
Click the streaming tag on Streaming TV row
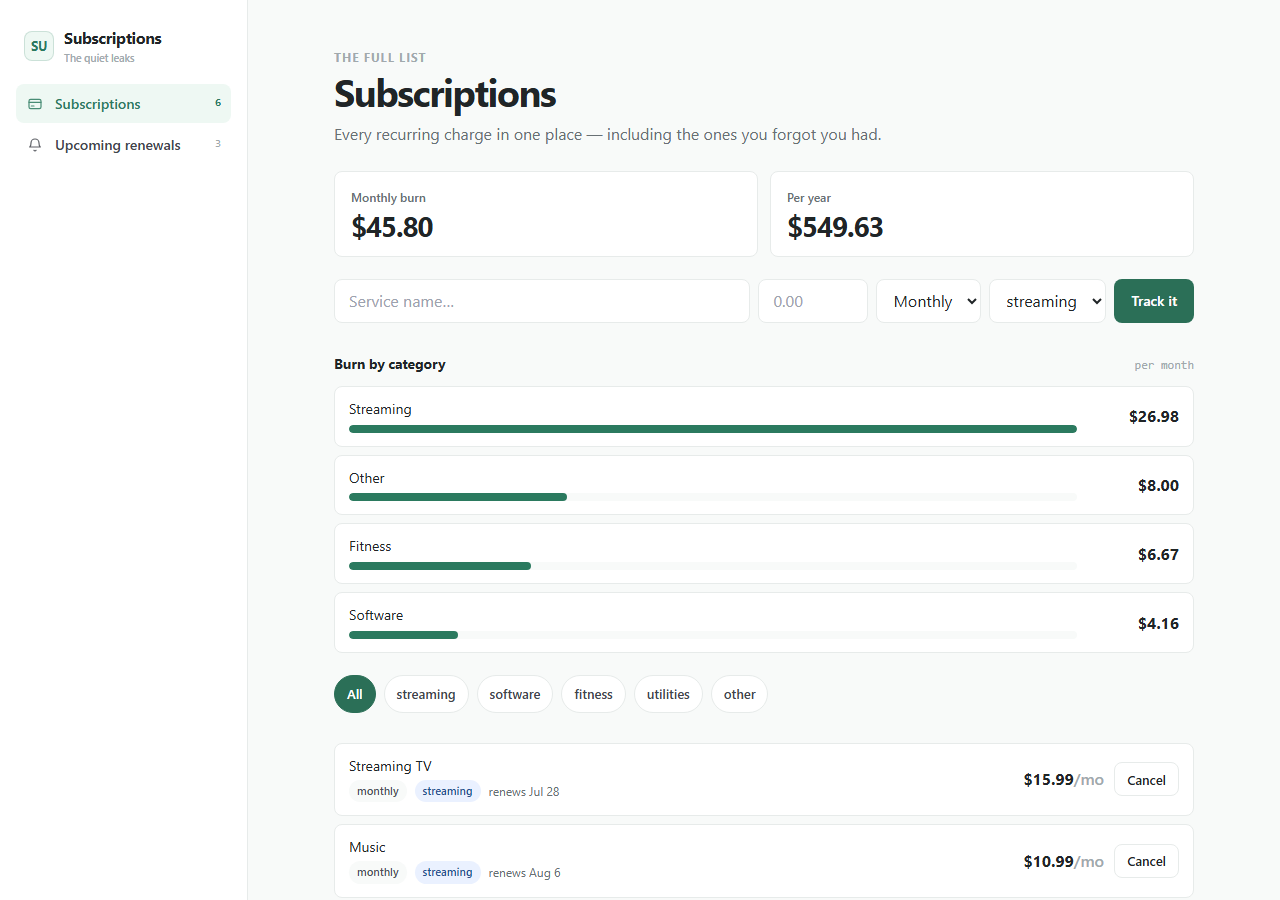pyautogui.click(x=447, y=791)
